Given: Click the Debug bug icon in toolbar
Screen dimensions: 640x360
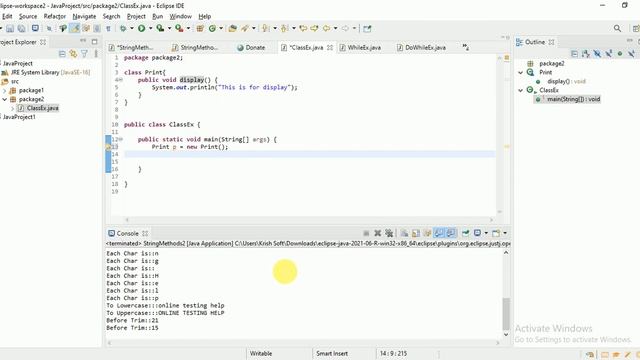Looking at the screenshot, I should point(123,29).
